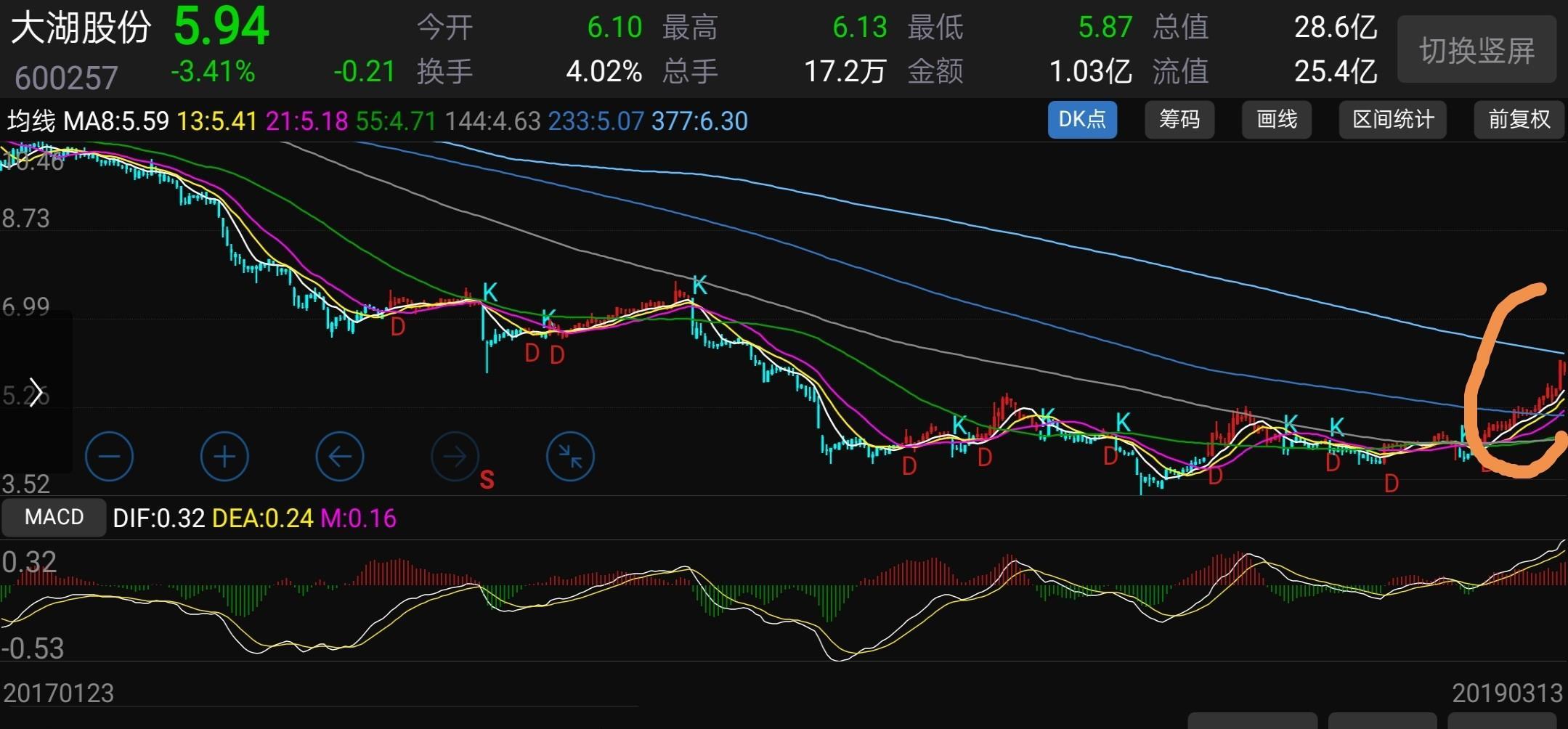Switch the MACD indicator selector
1568x729 pixels.
click(x=54, y=517)
